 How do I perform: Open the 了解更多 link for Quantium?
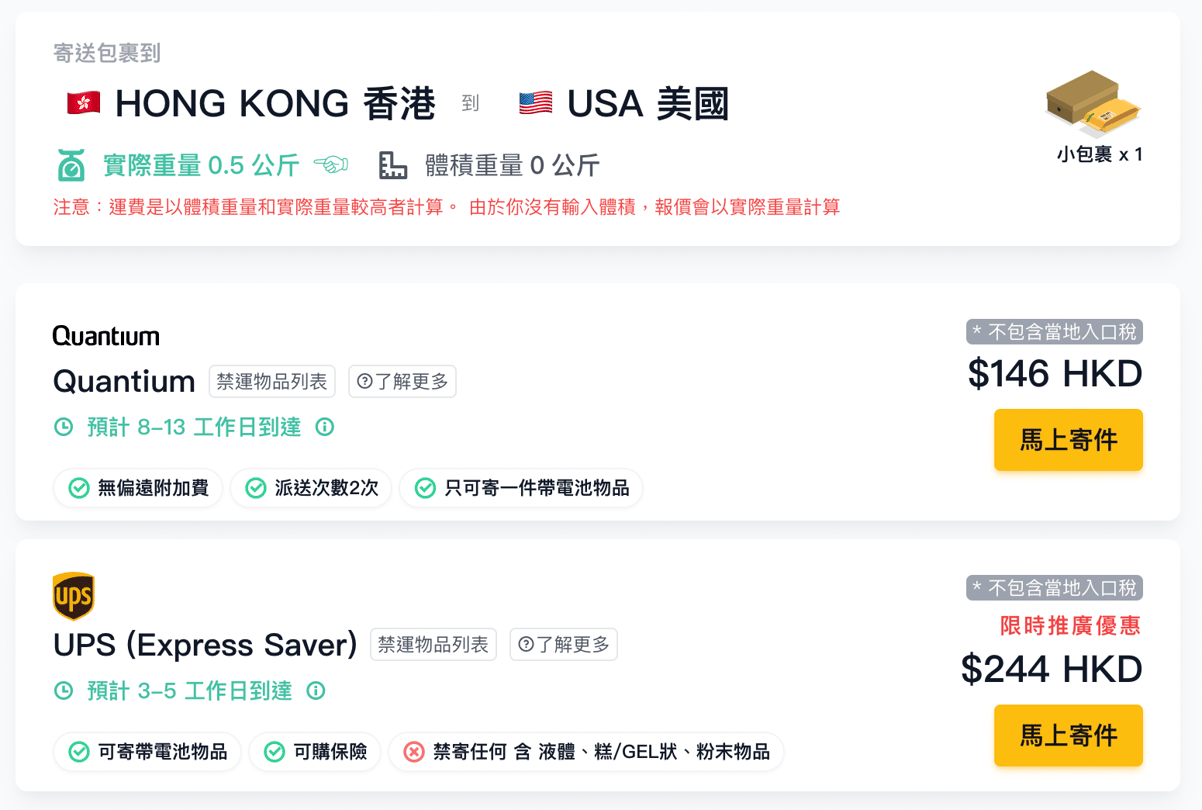(403, 382)
